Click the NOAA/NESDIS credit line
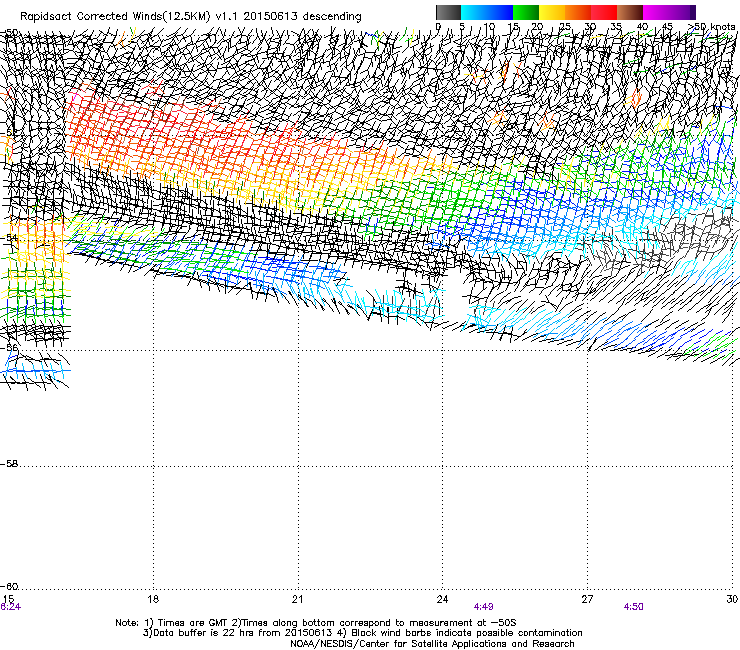Image resolution: width=740 pixels, height=650 pixels. (432, 644)
